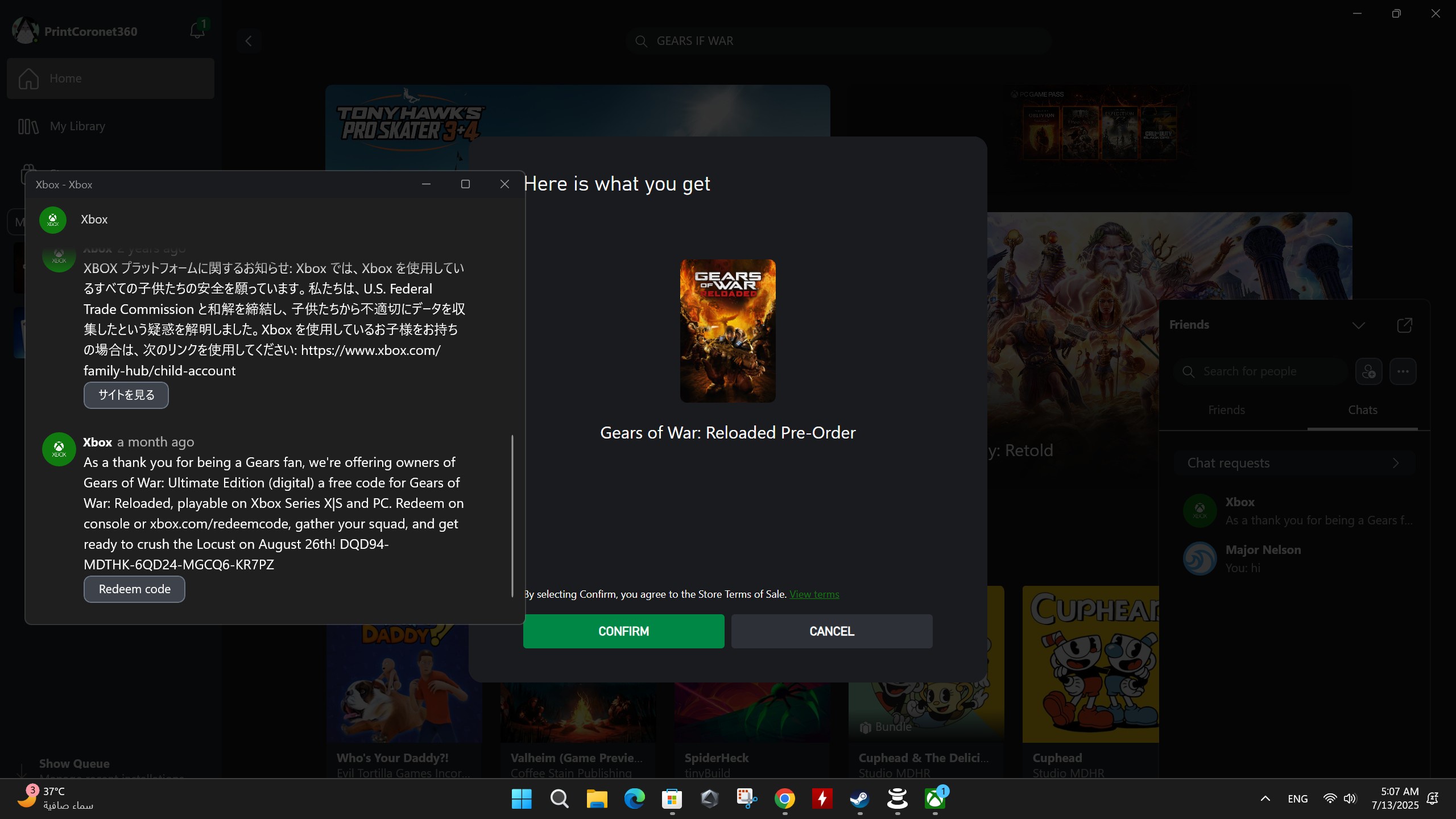Viewport: 1456px width, 819px height.
Task: Open the volume tray icon
Action: coord(1350,799)
